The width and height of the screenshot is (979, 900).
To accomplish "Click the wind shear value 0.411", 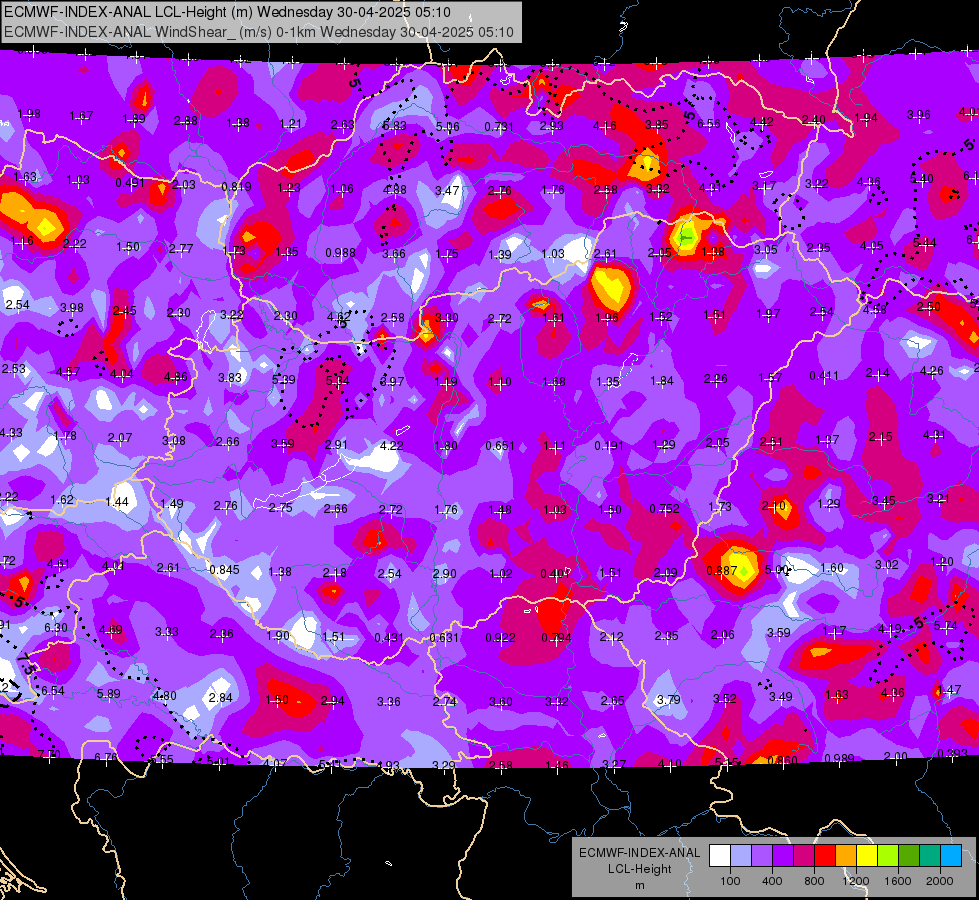I will click(x=824, y=375).
